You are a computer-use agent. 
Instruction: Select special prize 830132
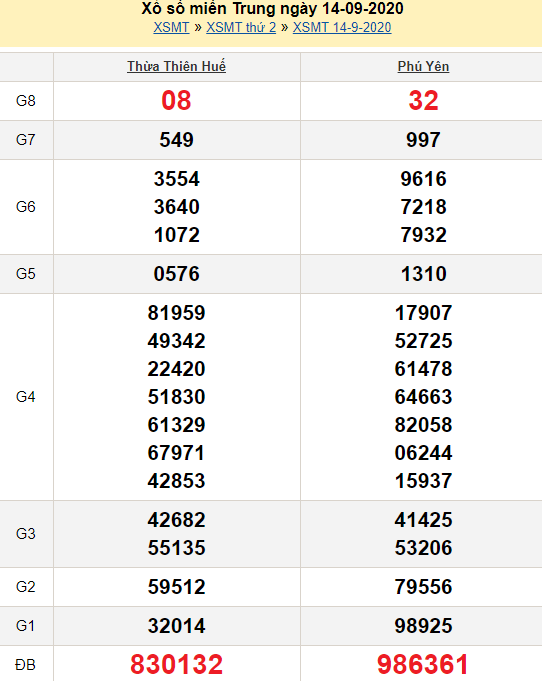tap(176, 664)
